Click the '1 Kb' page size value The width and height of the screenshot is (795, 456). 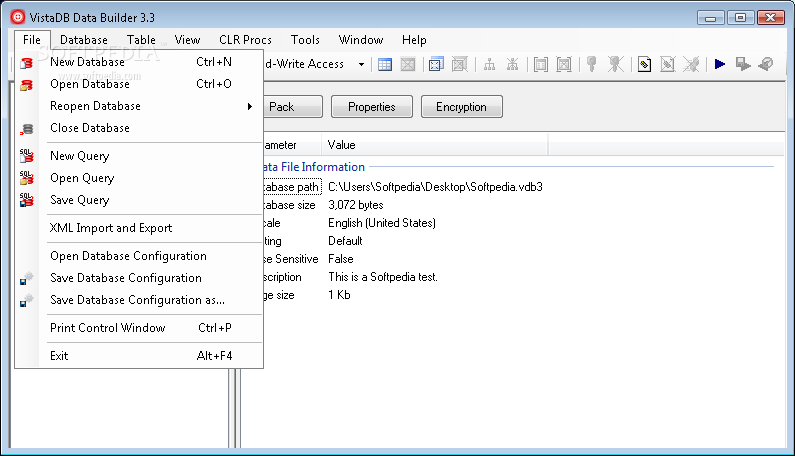[339, 295]
